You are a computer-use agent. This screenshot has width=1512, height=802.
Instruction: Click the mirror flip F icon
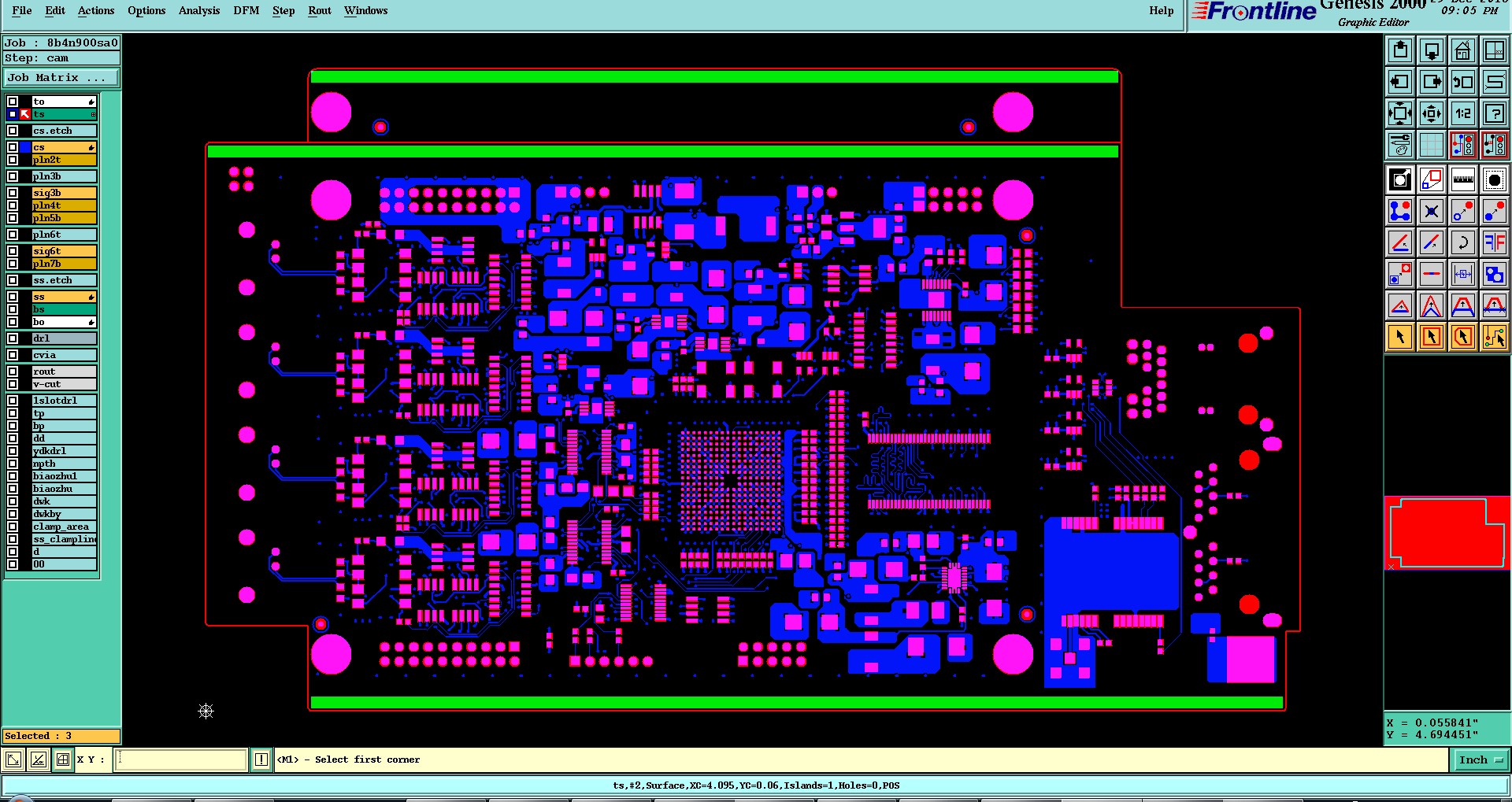1494,242
